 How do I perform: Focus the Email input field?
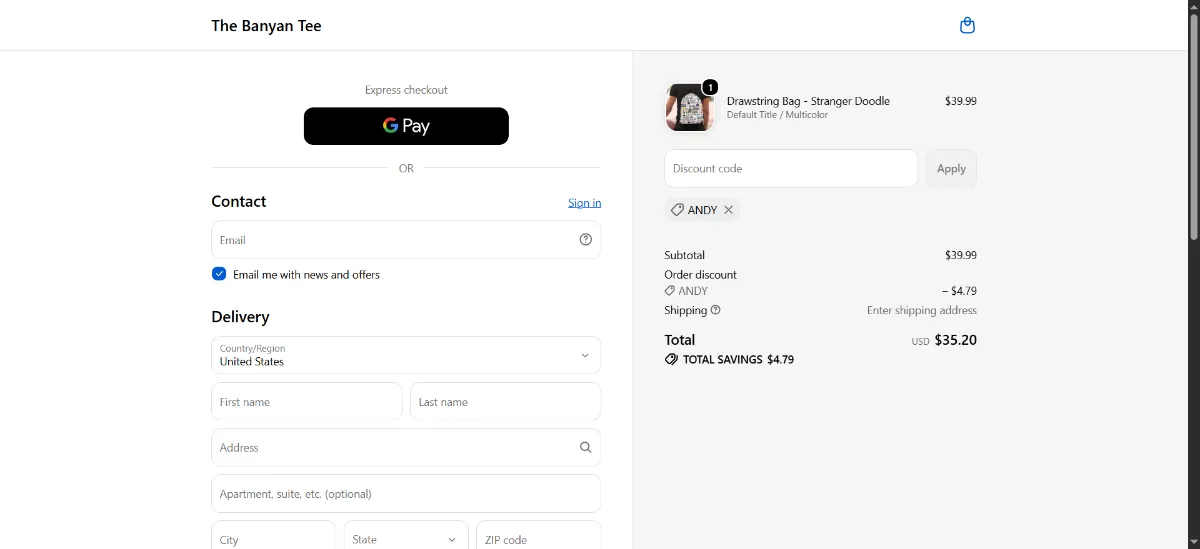pyautogui.click(x=406, y=240)
